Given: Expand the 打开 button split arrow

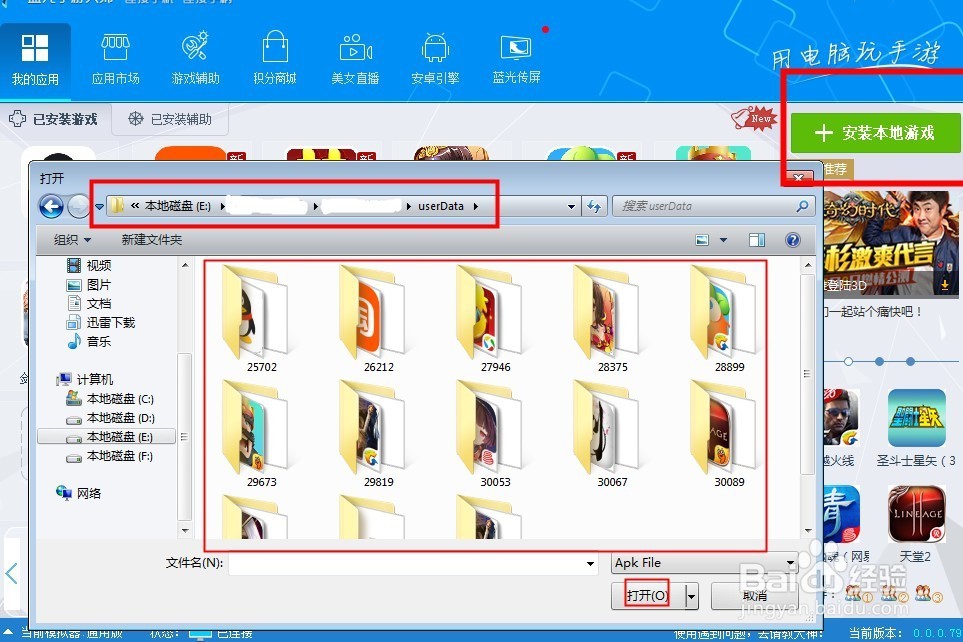Looking at the screenshot, I should coord(692,595).
